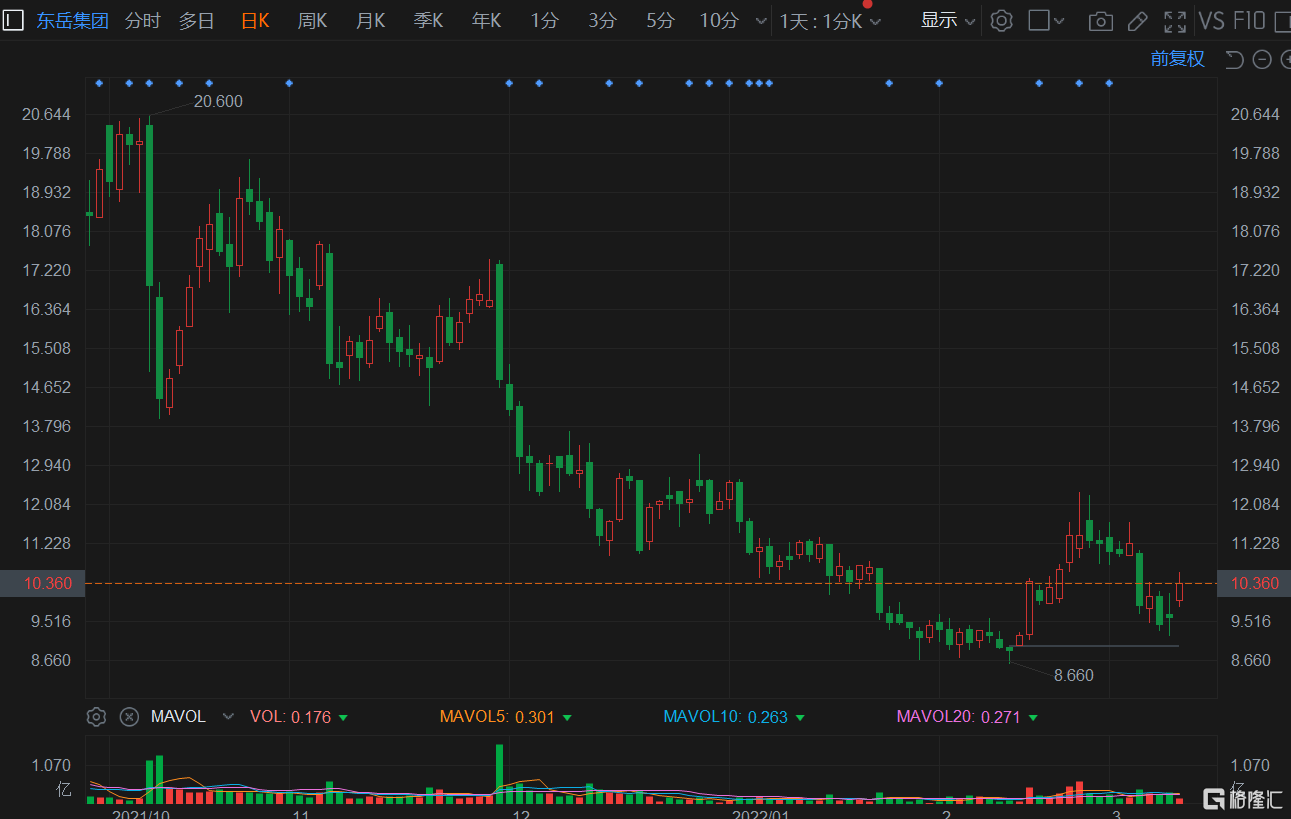The image size is (1291, 819).
Task: Expand the 显示 display dropdown
Action: click(947, 21)
